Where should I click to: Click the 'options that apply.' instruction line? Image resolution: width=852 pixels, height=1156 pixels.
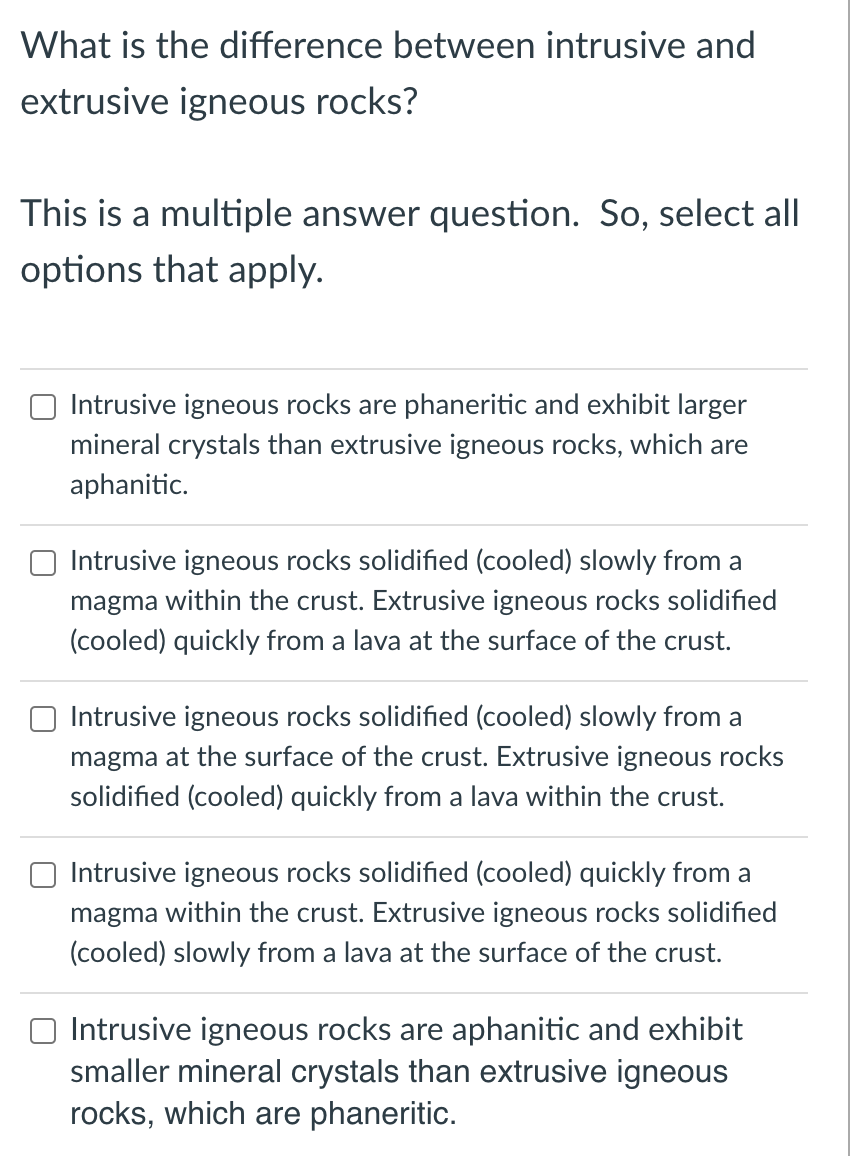172,270
